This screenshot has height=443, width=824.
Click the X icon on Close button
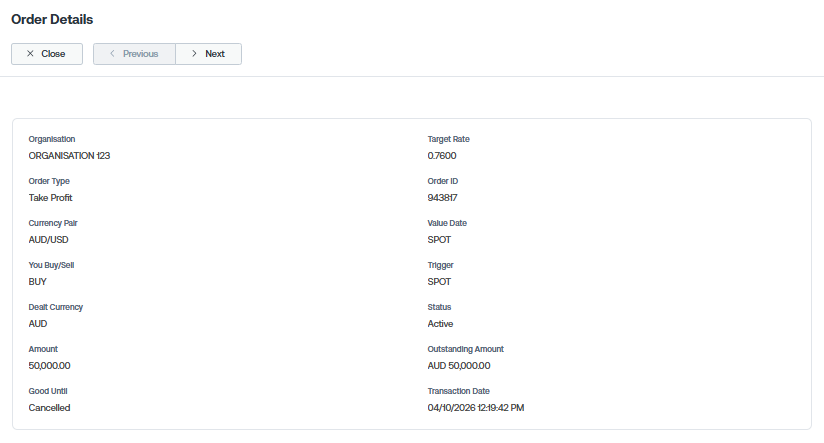click(x=30, y=54)
